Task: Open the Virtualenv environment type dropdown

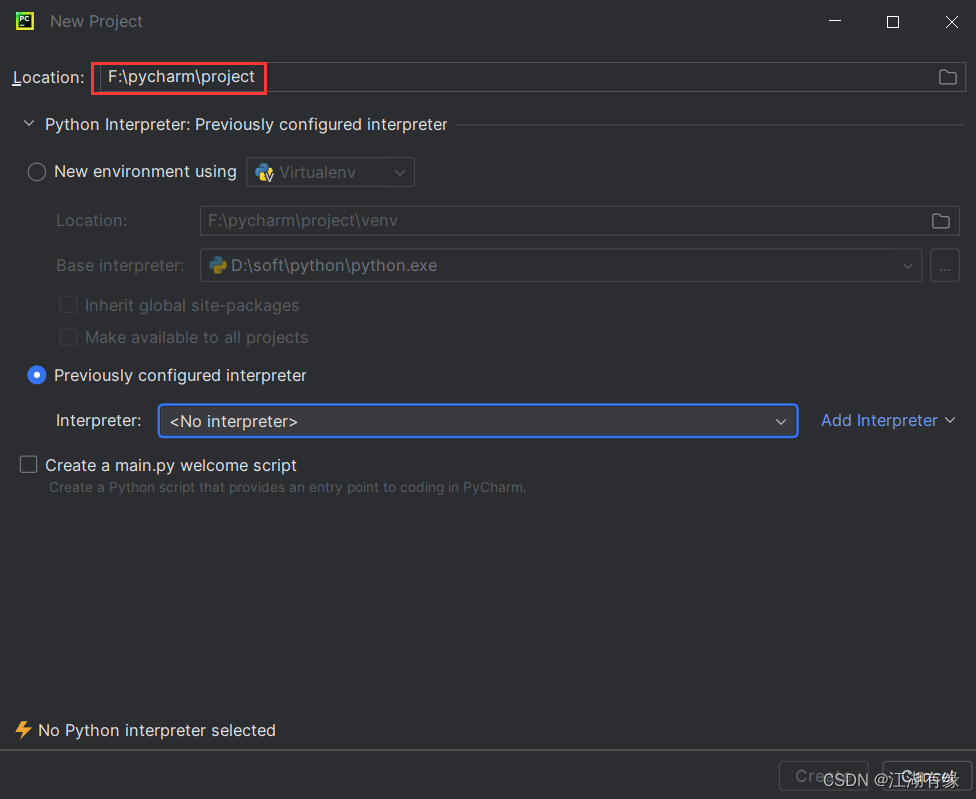Action: [331, 172]
